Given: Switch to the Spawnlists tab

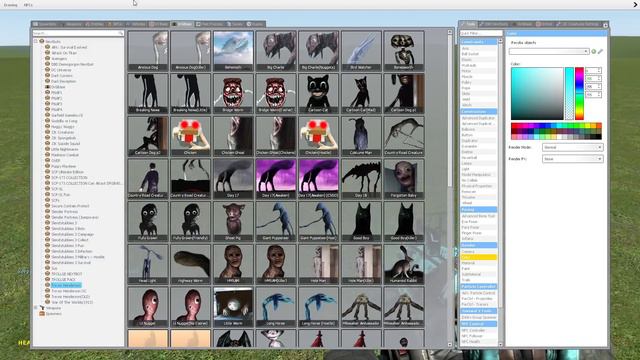Looking at the screenshot, I should click(x=45, y=24).
